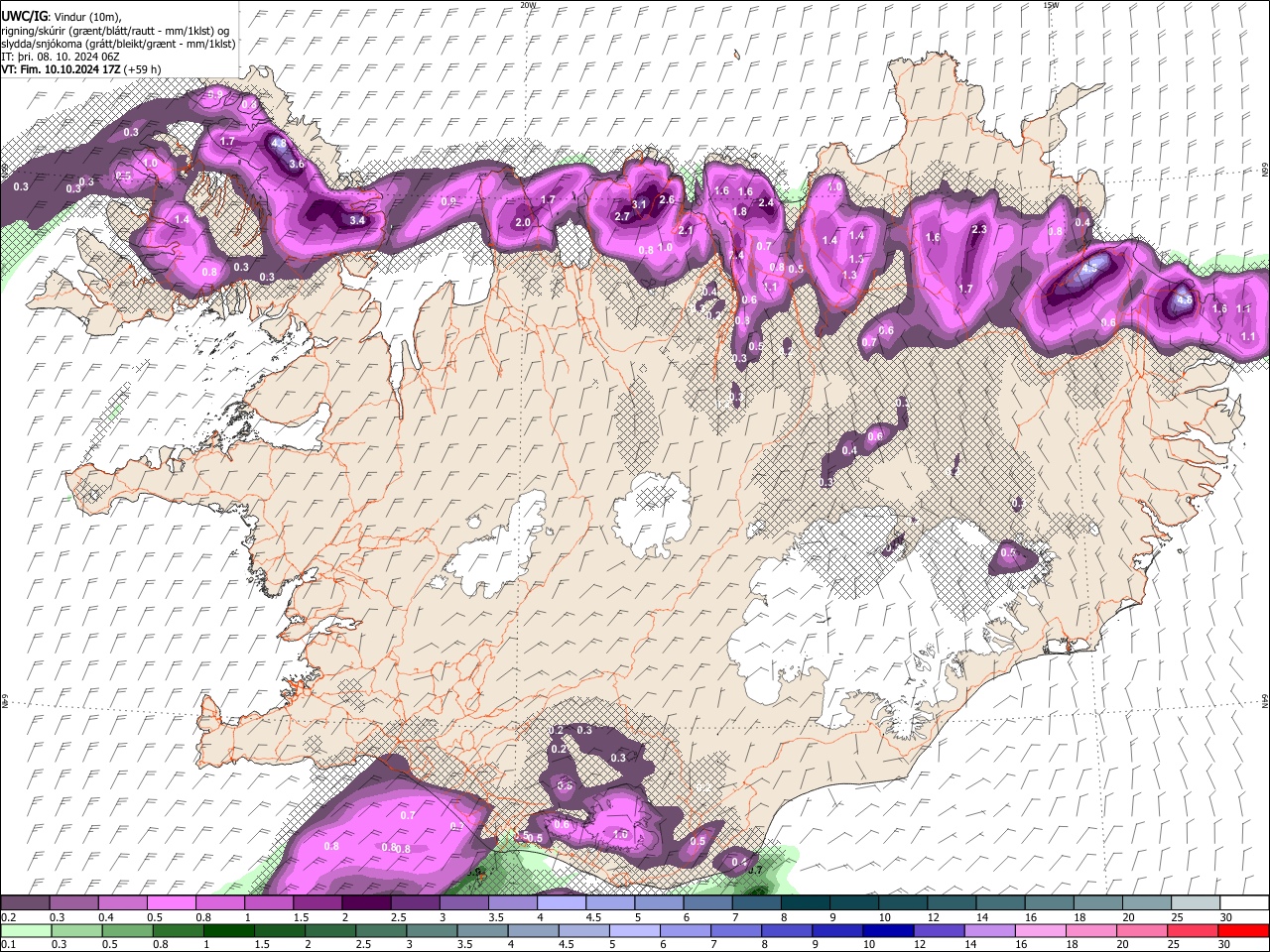
Task: Click the '30' label on the upper legend scale
Action: point(1226,917)
